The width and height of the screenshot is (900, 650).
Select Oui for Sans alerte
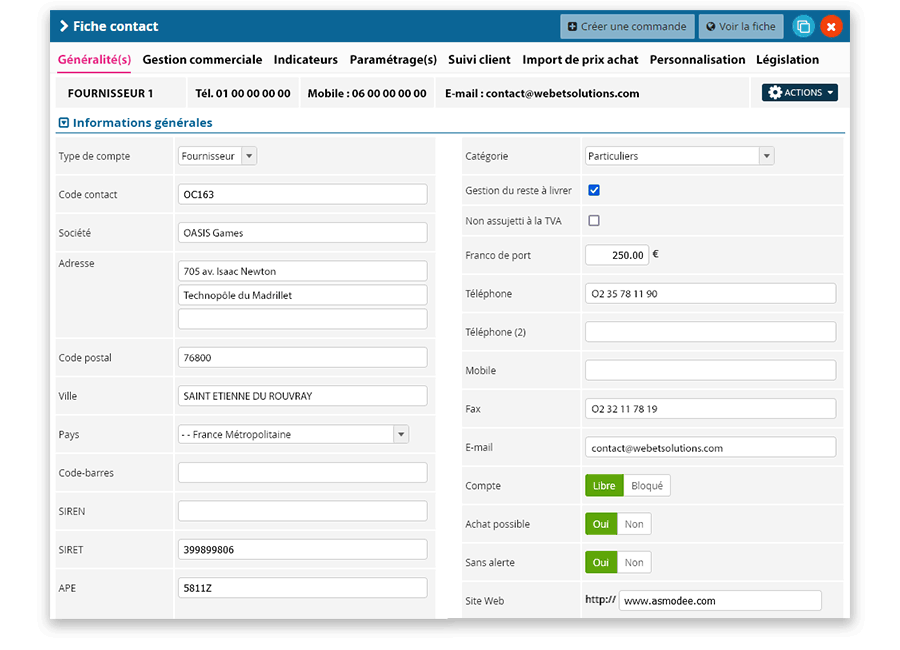click(601, 563)
